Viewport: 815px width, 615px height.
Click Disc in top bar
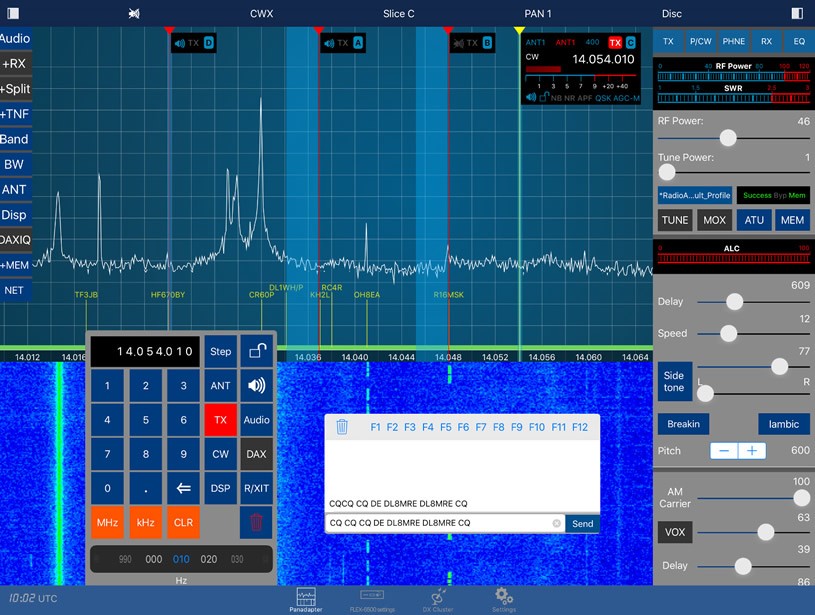click(671, 14)
